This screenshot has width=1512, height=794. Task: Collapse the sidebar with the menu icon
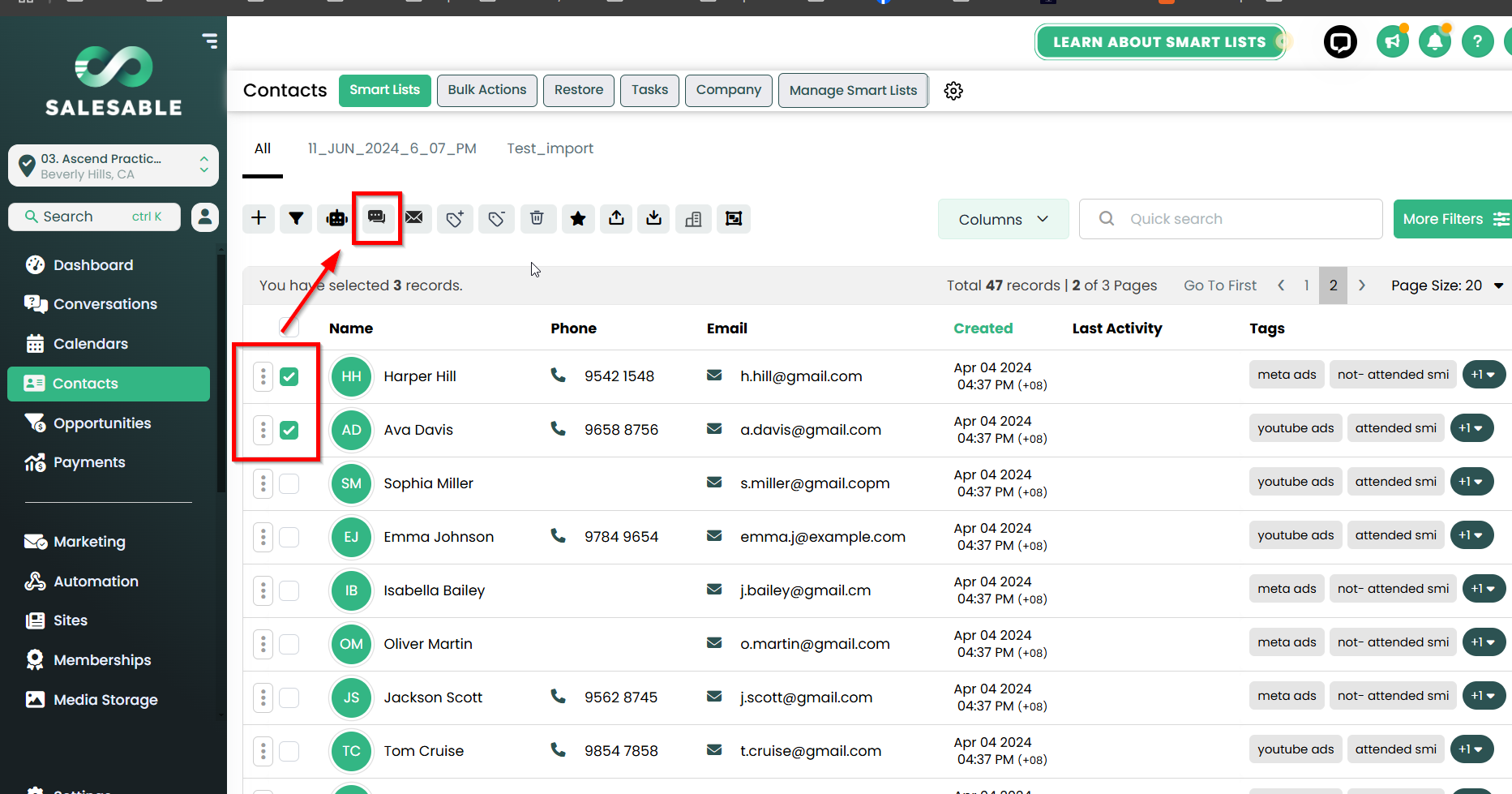tap(210, 41)
